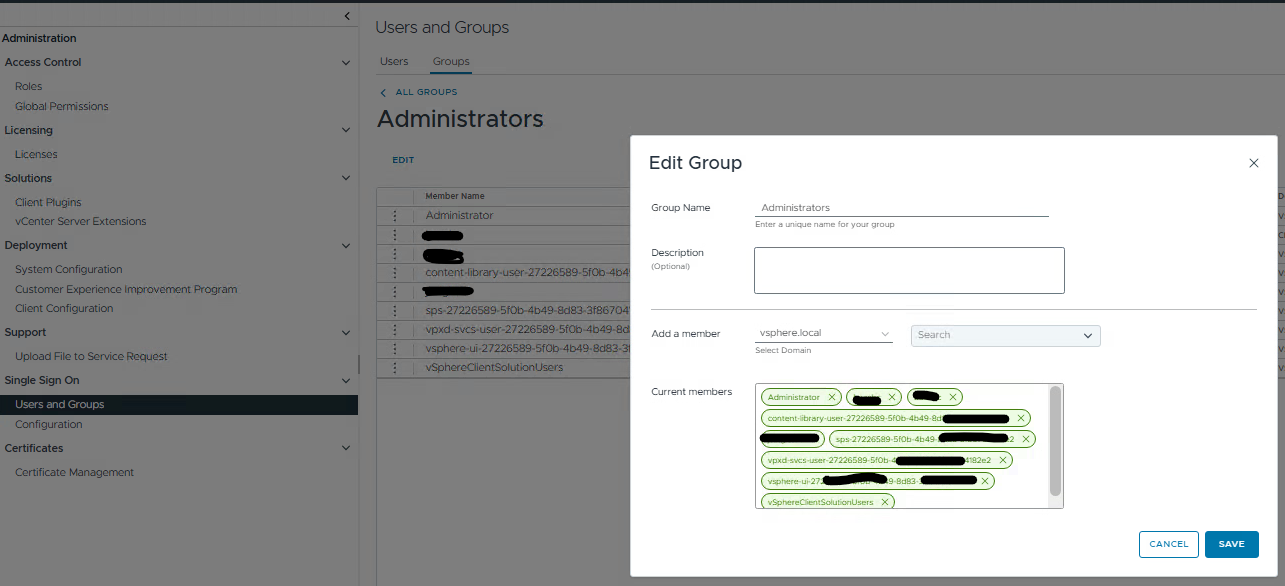
Task: Open row menu for vSphereClientSolutionUsers member
Action: [x=395, y=367]
